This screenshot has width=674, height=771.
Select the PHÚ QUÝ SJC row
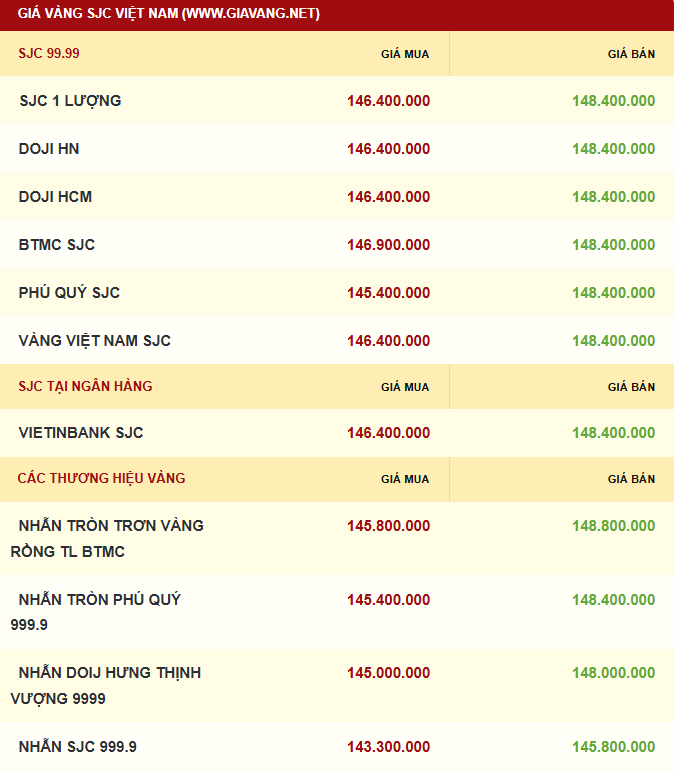pyautogui.click(x=69, y=293)
